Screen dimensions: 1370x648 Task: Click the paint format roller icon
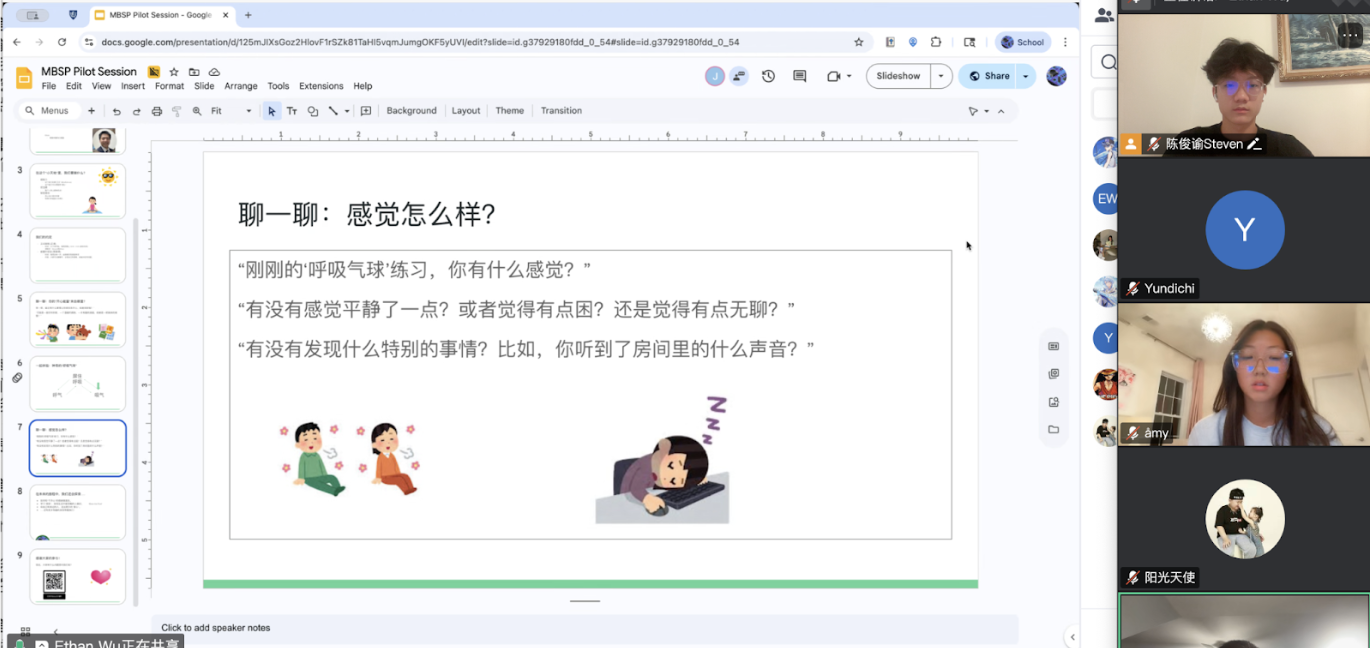coord(177,111)
